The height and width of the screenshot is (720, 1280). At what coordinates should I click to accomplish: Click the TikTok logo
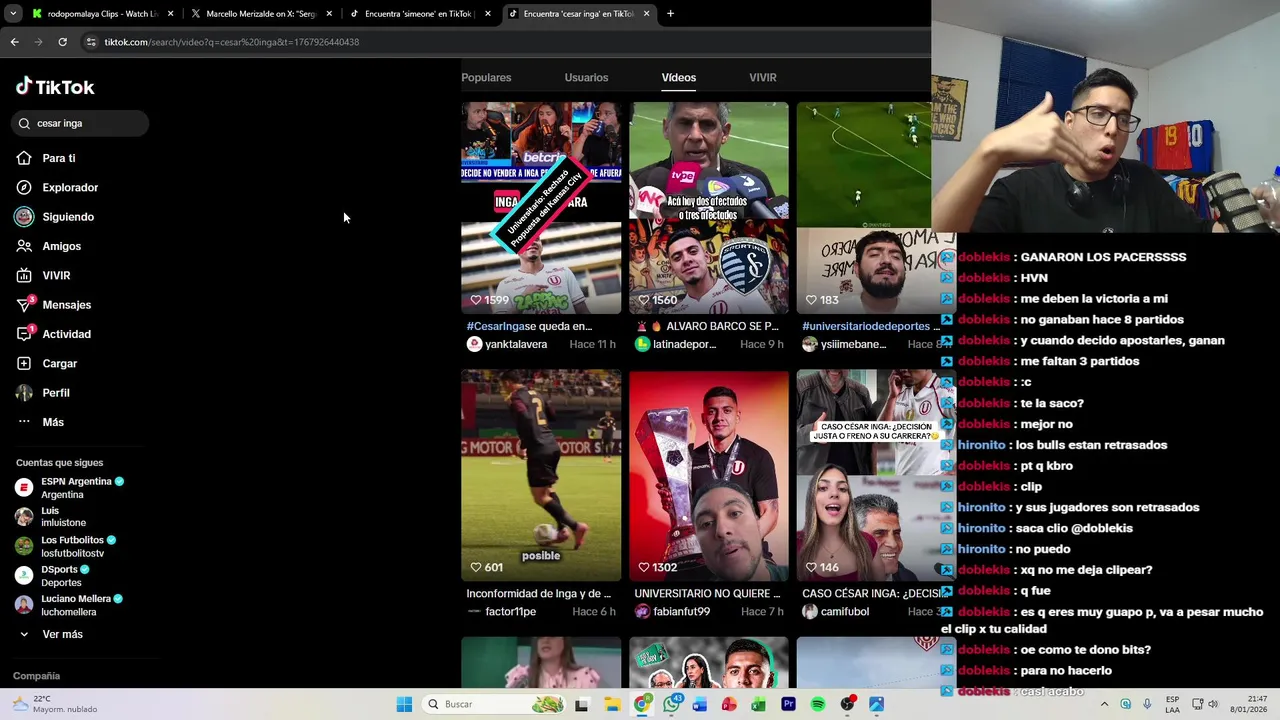pos(55,87)
